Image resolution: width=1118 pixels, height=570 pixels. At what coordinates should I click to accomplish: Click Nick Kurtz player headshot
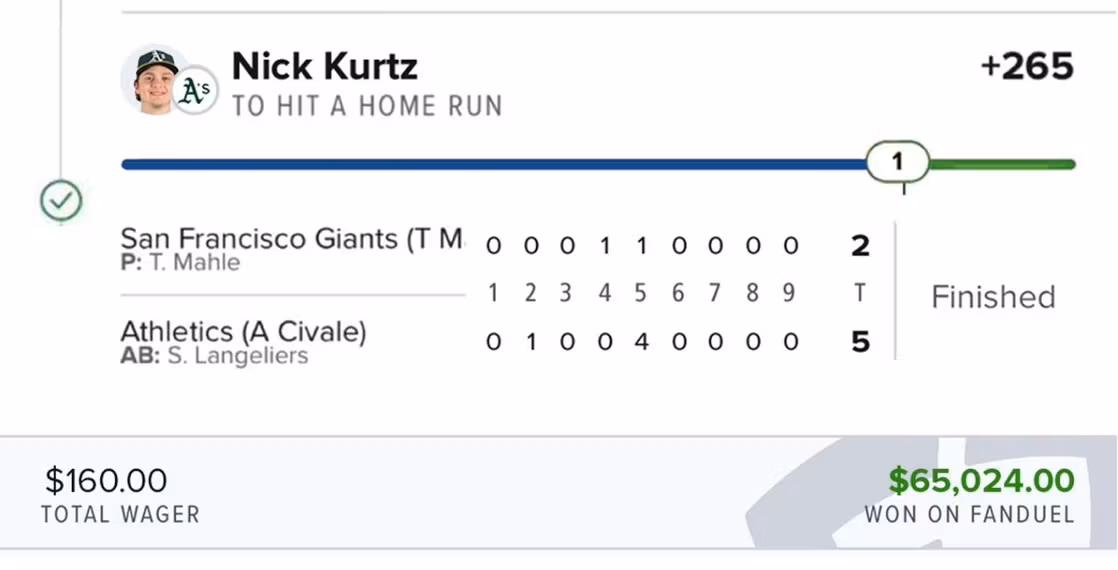155,81
